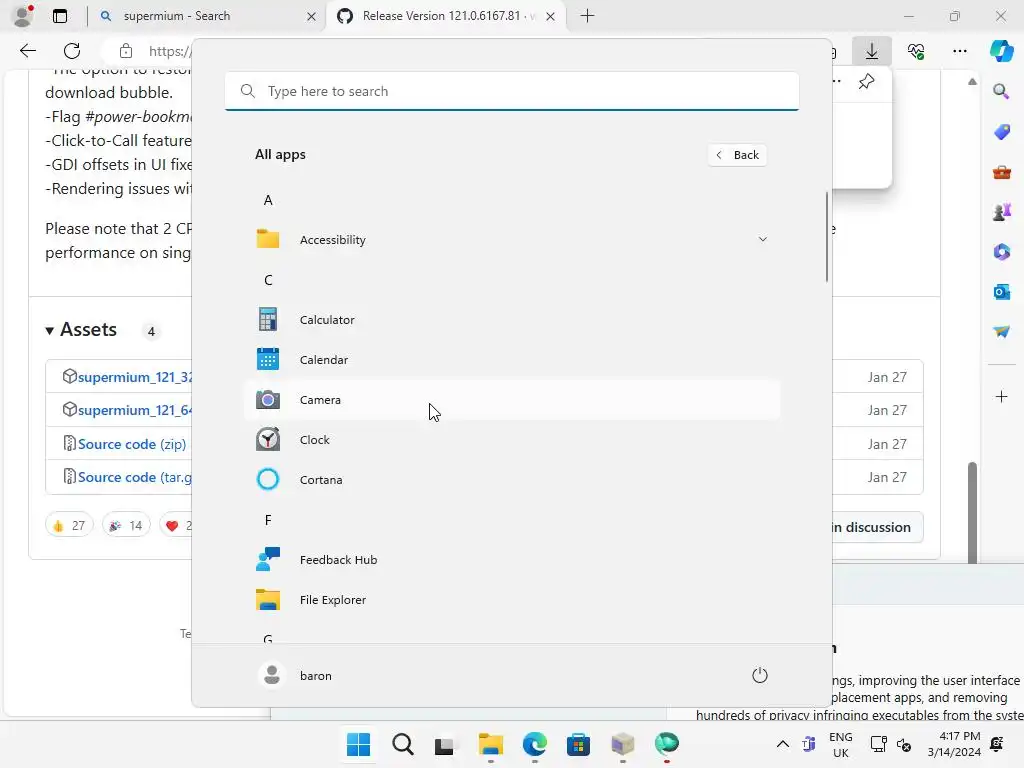This screenshot has height=768, width=1024.
Task: Open a new browser tab
Action: 587,16
